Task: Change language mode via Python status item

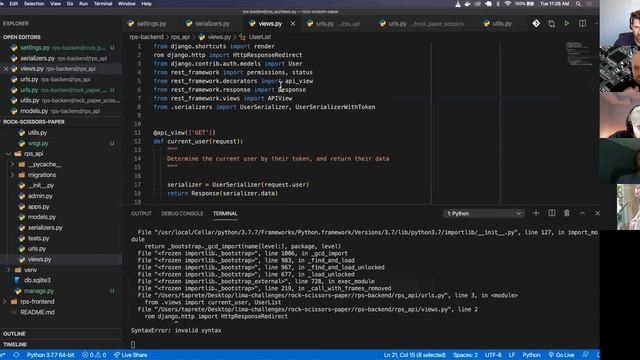Action: 531,355
